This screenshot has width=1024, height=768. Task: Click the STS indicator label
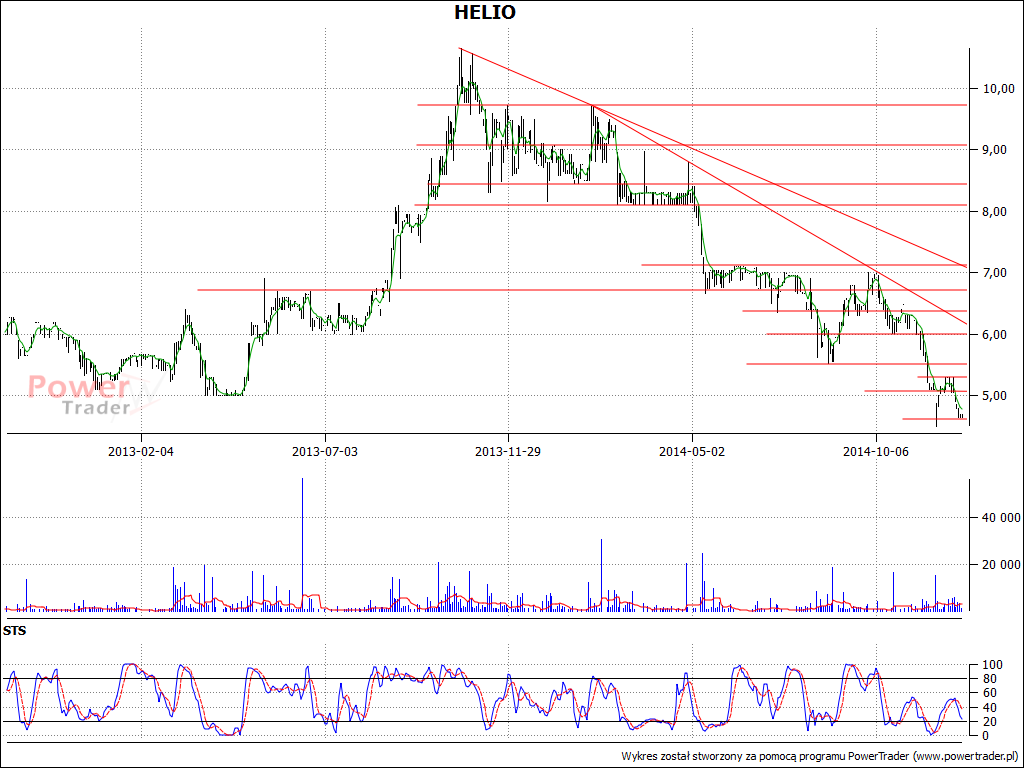coord(14,632)
